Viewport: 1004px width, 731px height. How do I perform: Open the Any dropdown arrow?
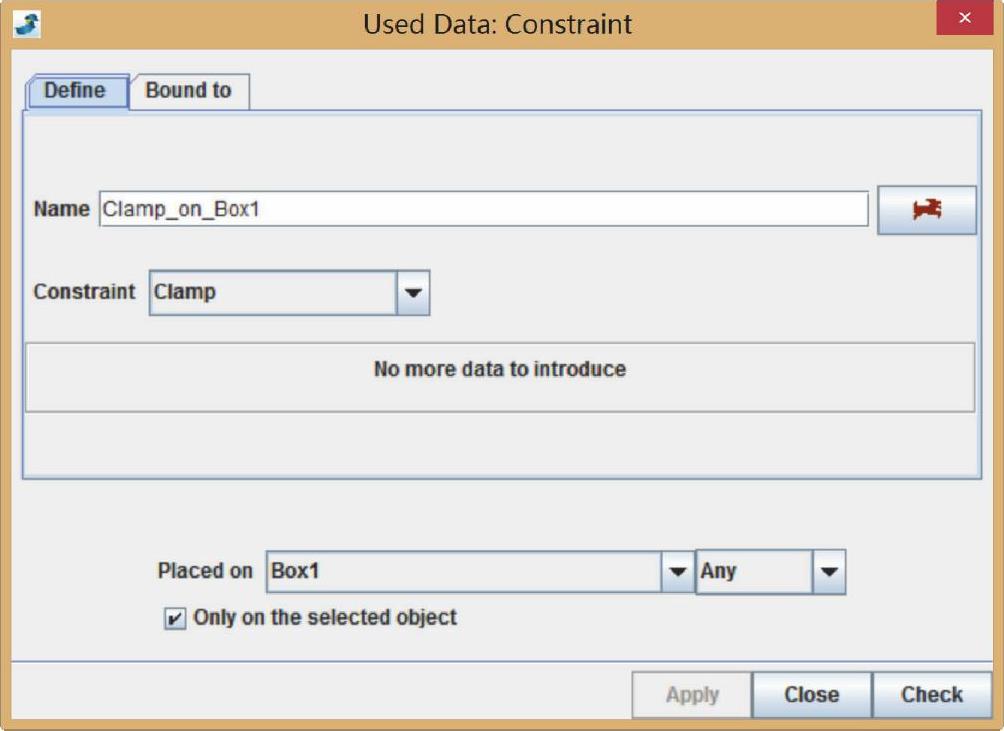[x=829, y=572]
